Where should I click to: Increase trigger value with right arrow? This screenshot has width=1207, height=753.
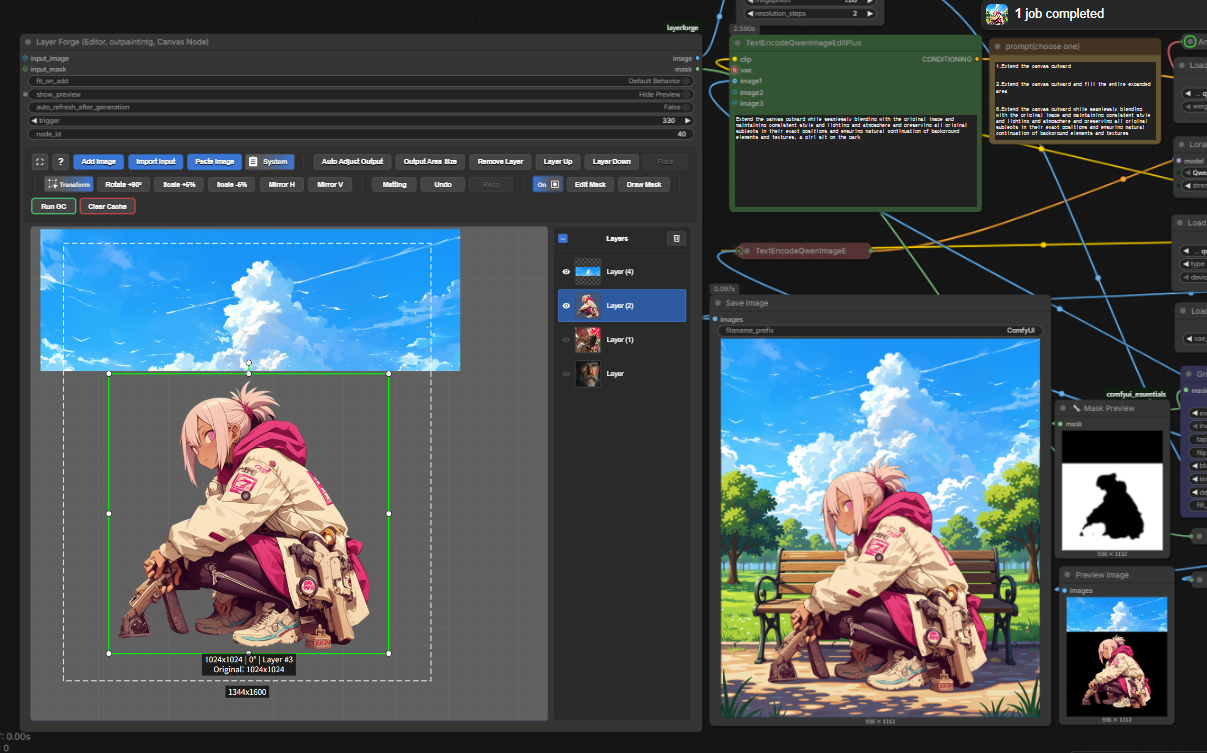[x=687, y=120]
